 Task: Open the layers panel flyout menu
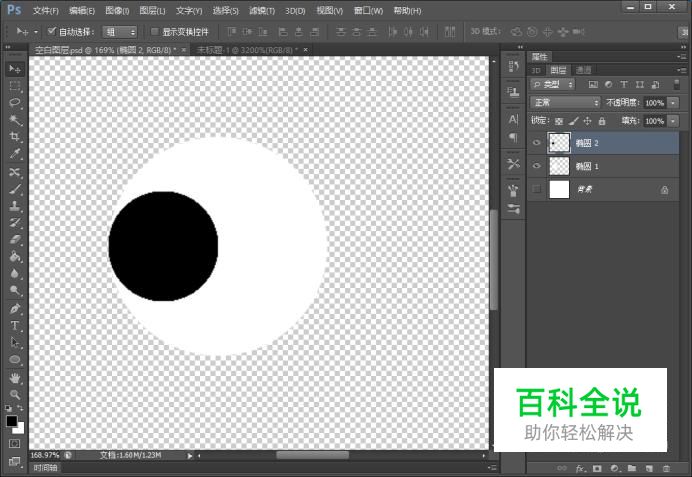681,70
